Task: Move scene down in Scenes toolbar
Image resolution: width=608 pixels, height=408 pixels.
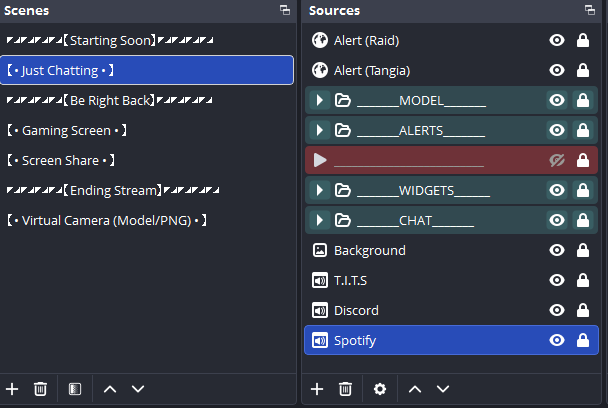Action: (138, 389)
